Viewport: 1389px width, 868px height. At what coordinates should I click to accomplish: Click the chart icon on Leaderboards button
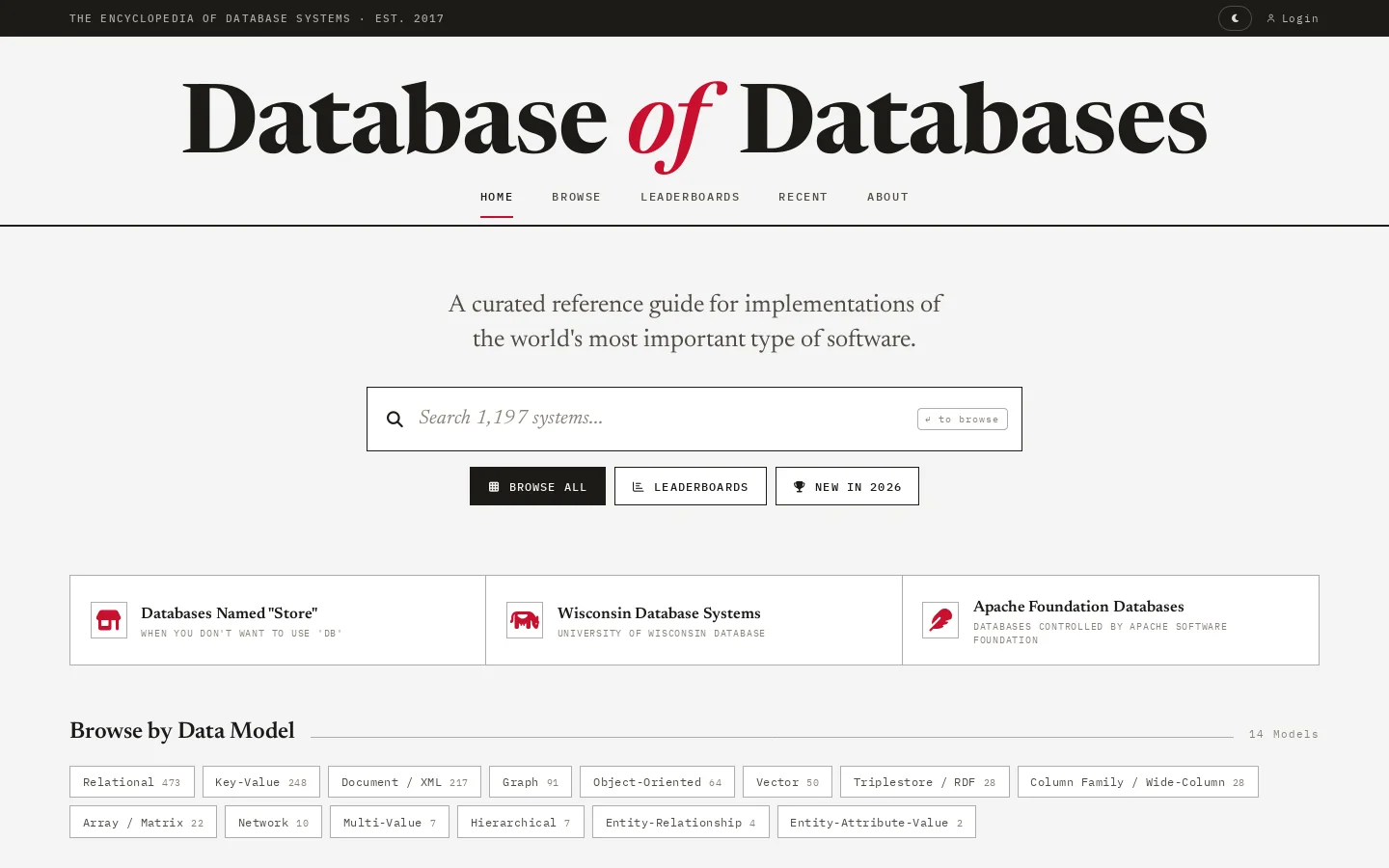tap(638, 487)
